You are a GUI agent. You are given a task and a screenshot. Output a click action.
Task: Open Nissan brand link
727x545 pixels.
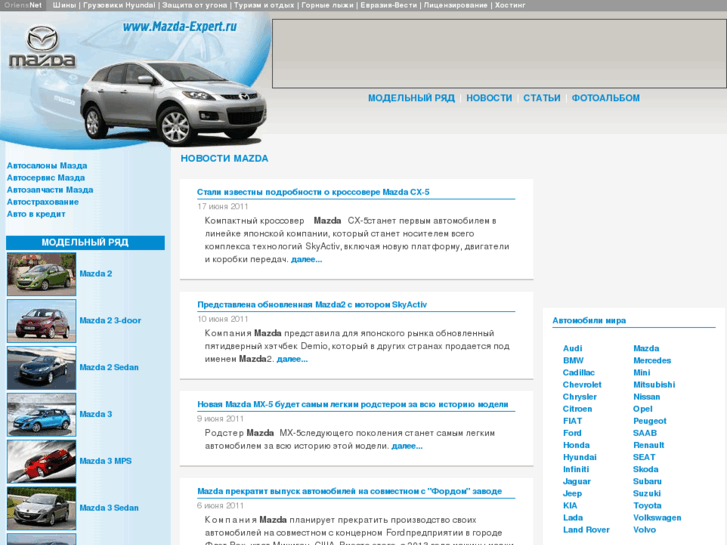pos(647,397)
